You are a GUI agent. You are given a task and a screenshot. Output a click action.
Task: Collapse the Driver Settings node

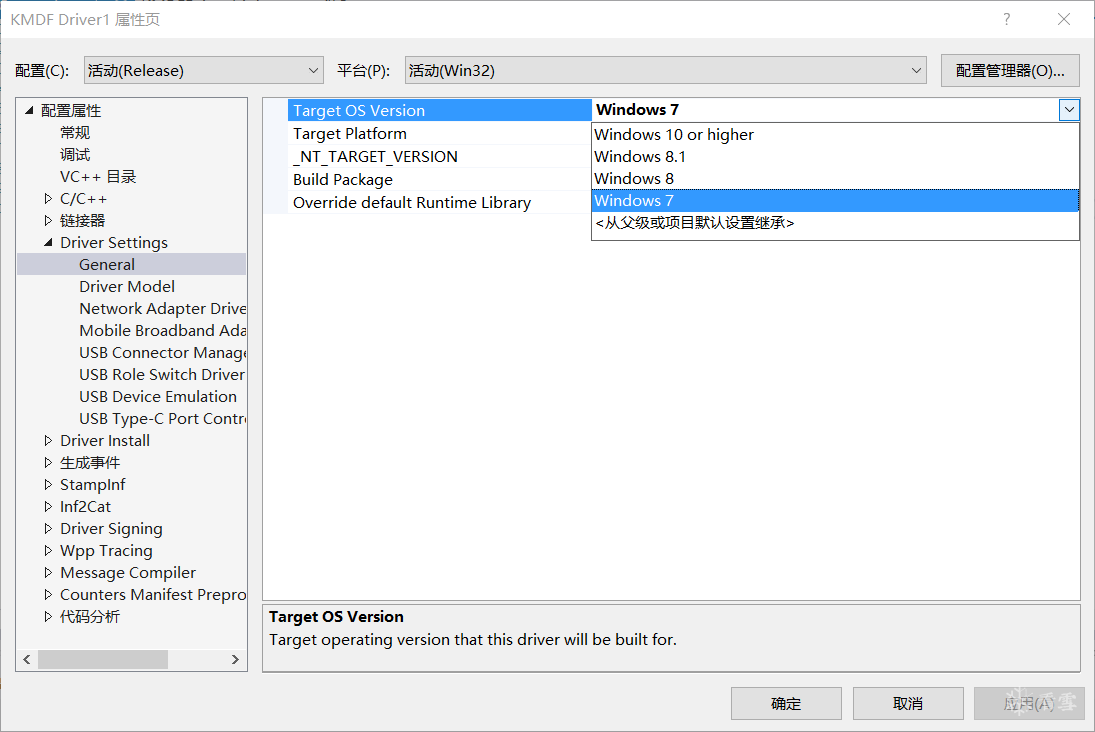point(48,242)
